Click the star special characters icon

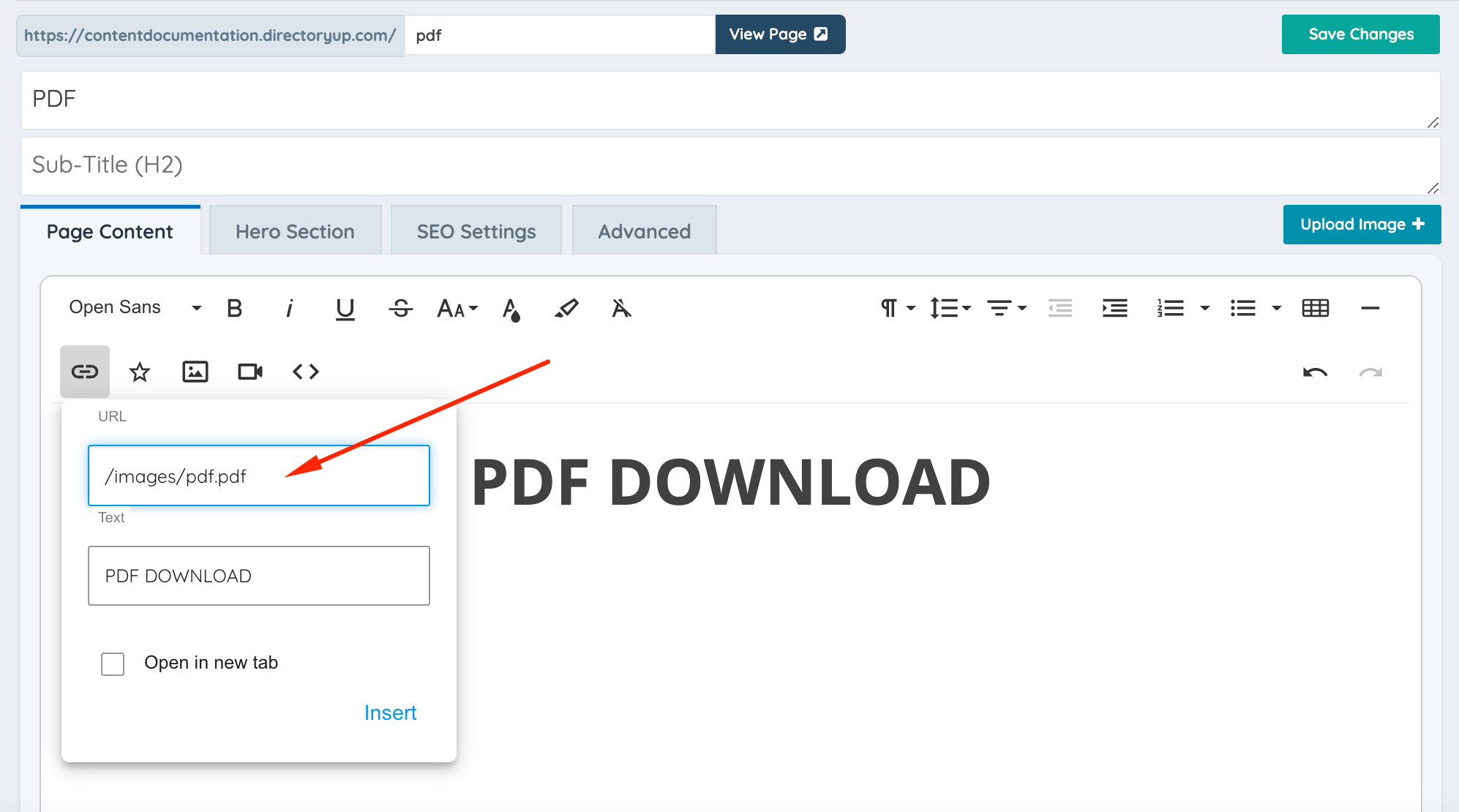140,372
